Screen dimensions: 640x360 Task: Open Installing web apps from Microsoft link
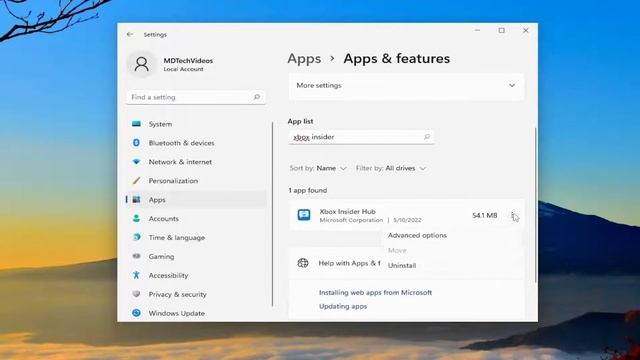point(376,293)
